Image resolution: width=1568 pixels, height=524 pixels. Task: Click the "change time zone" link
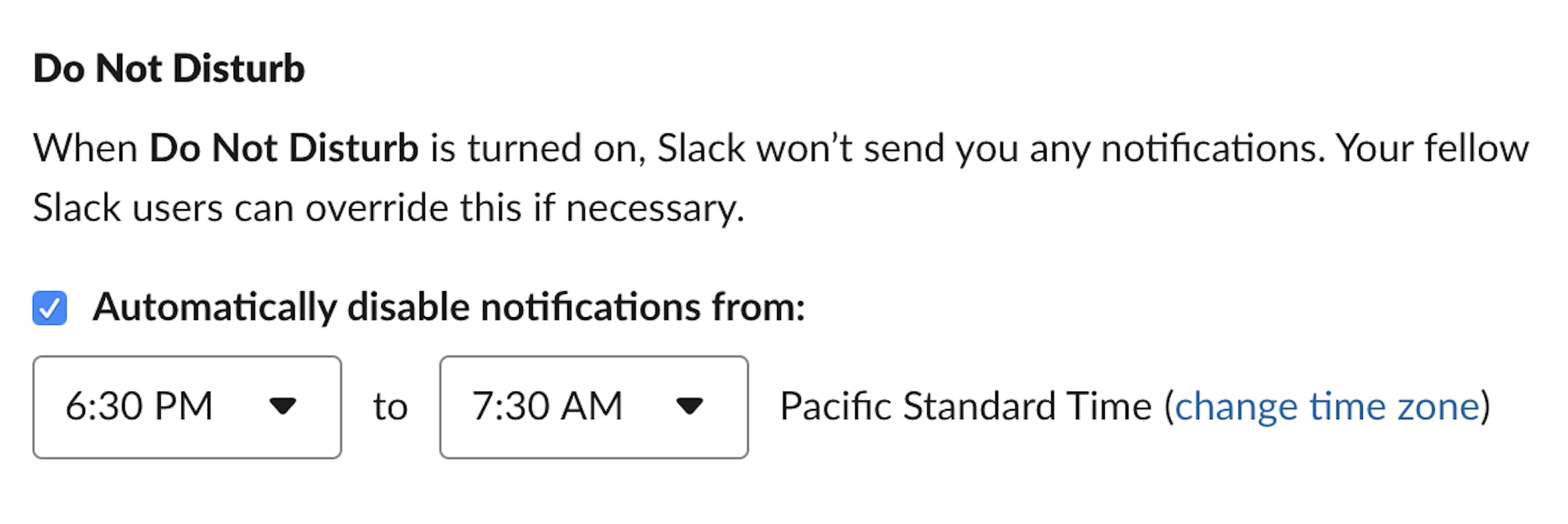coord(1327,407)
